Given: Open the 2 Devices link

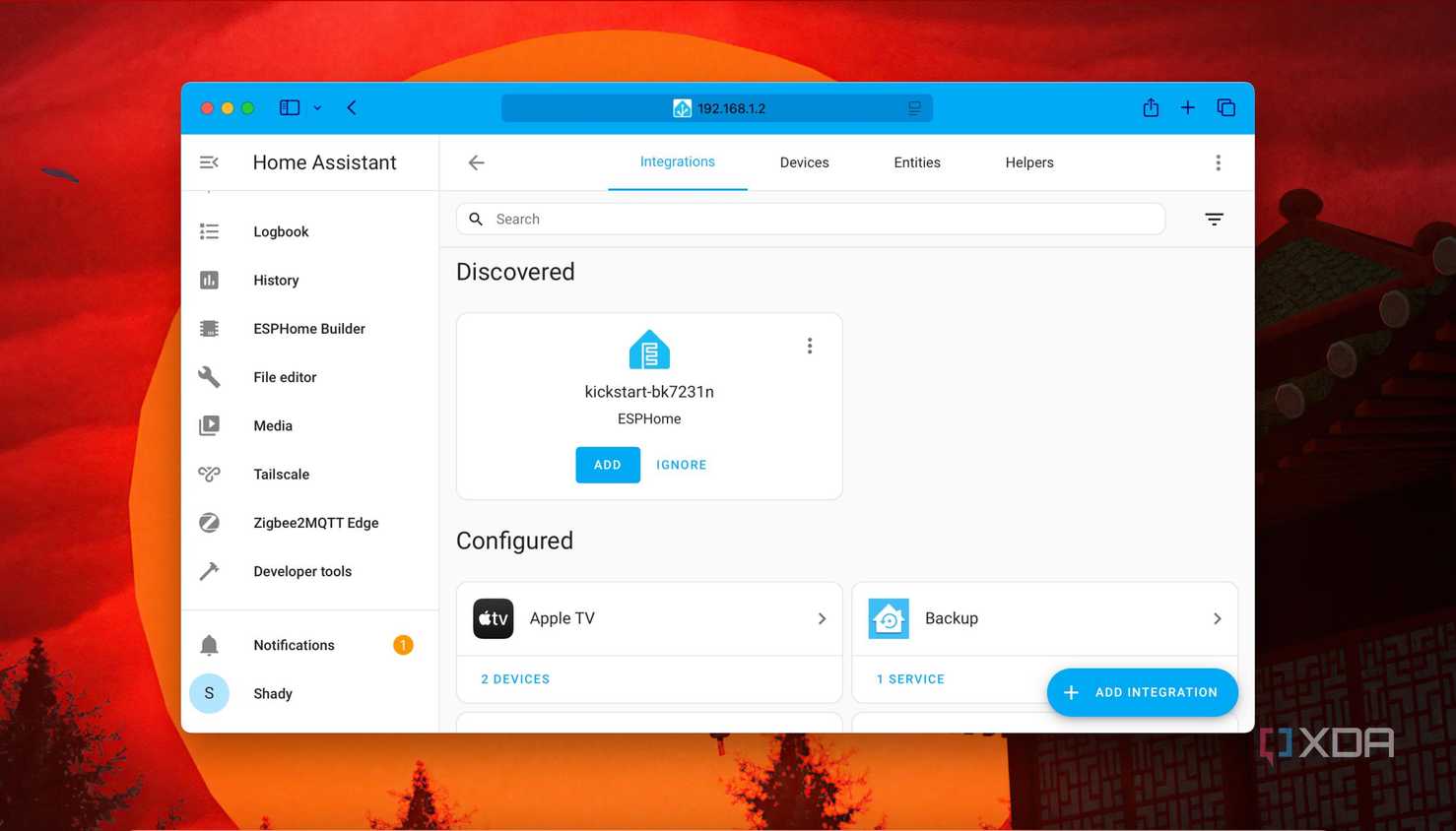Looking at the screenshot, I should [515, 679].
